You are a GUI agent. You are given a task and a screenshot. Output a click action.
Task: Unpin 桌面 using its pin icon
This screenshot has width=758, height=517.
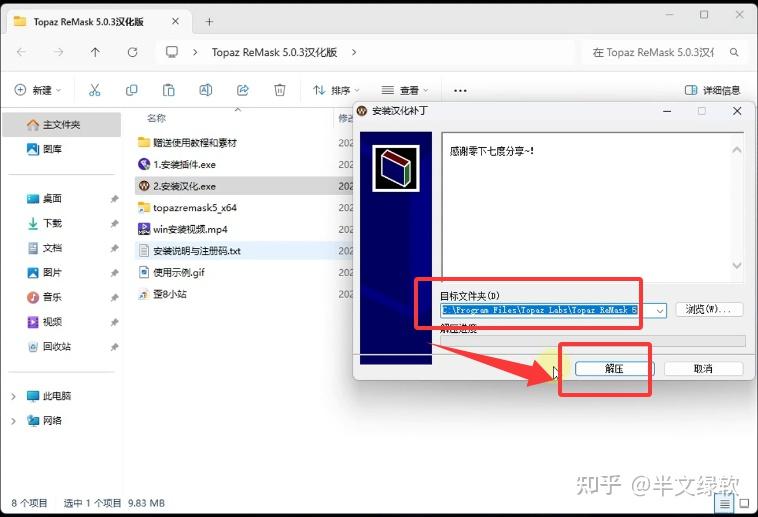pos(114,199)
